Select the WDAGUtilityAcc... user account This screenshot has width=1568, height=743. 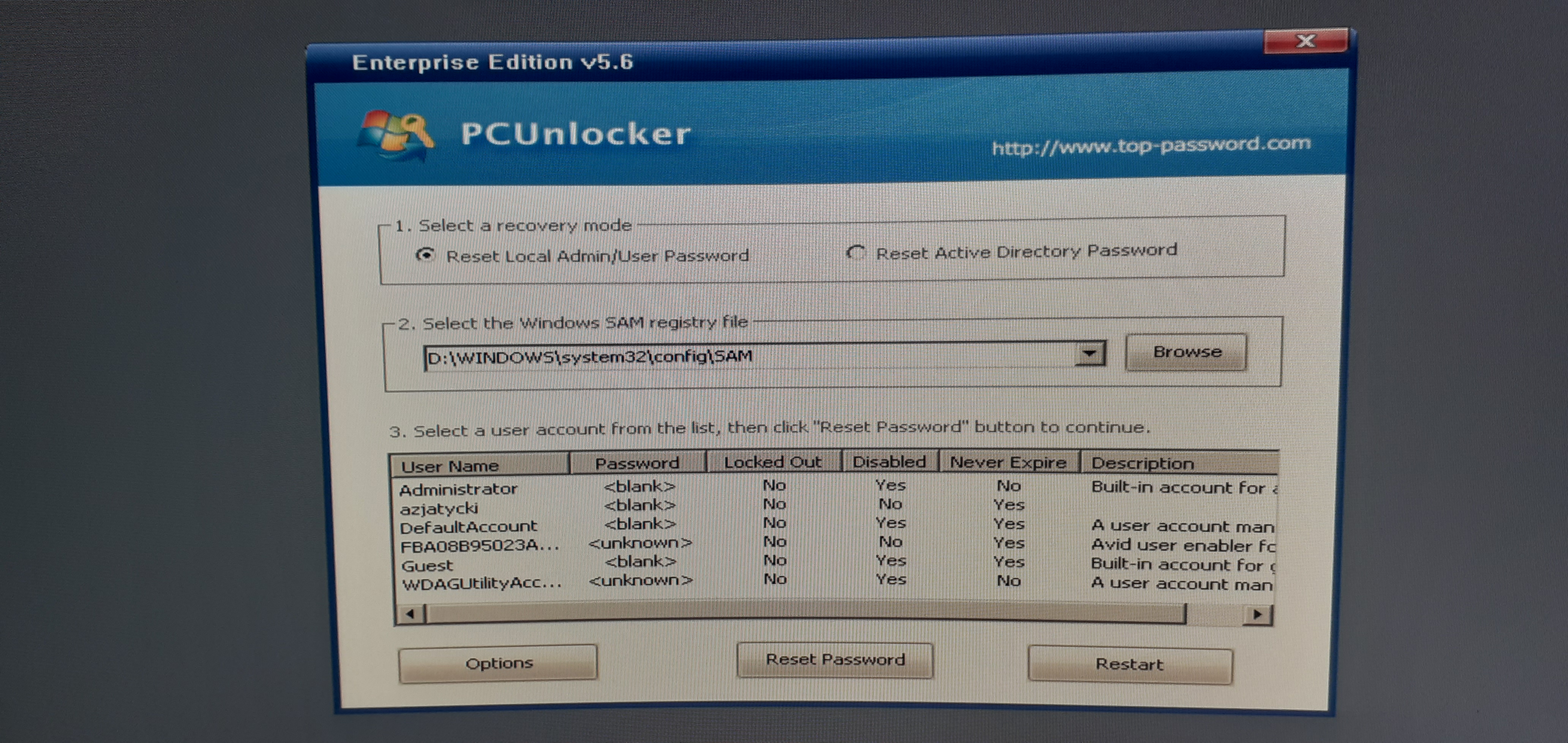pos(482,583)
